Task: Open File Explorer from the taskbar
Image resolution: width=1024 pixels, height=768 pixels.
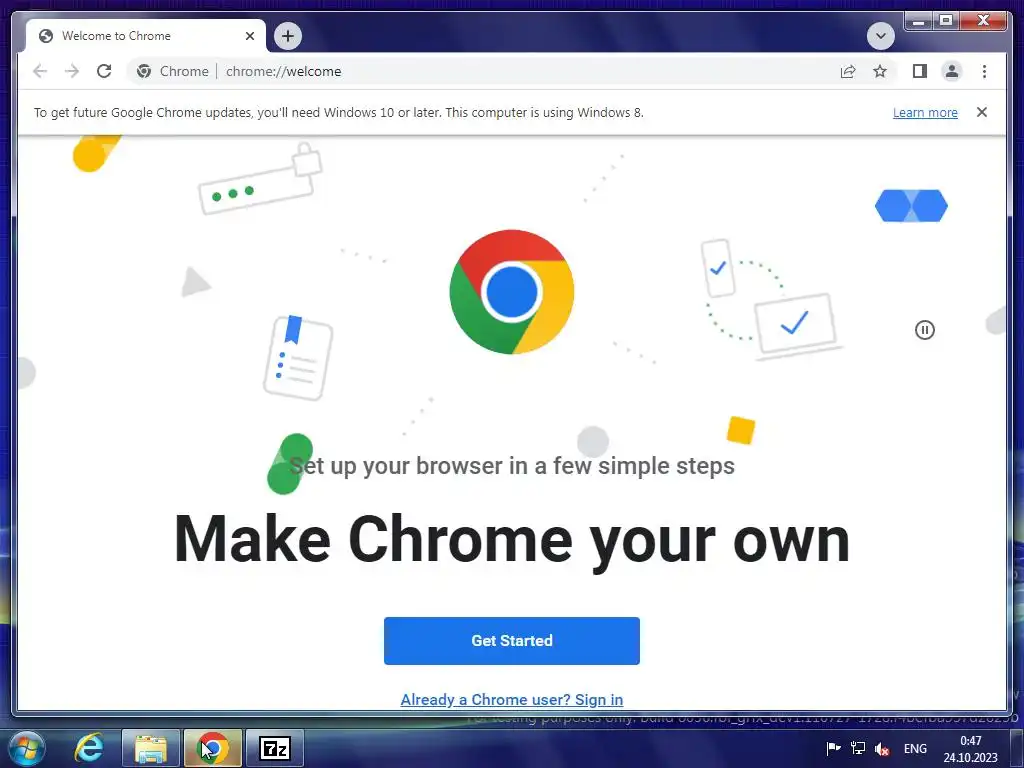Action: (x=151, y=748)
